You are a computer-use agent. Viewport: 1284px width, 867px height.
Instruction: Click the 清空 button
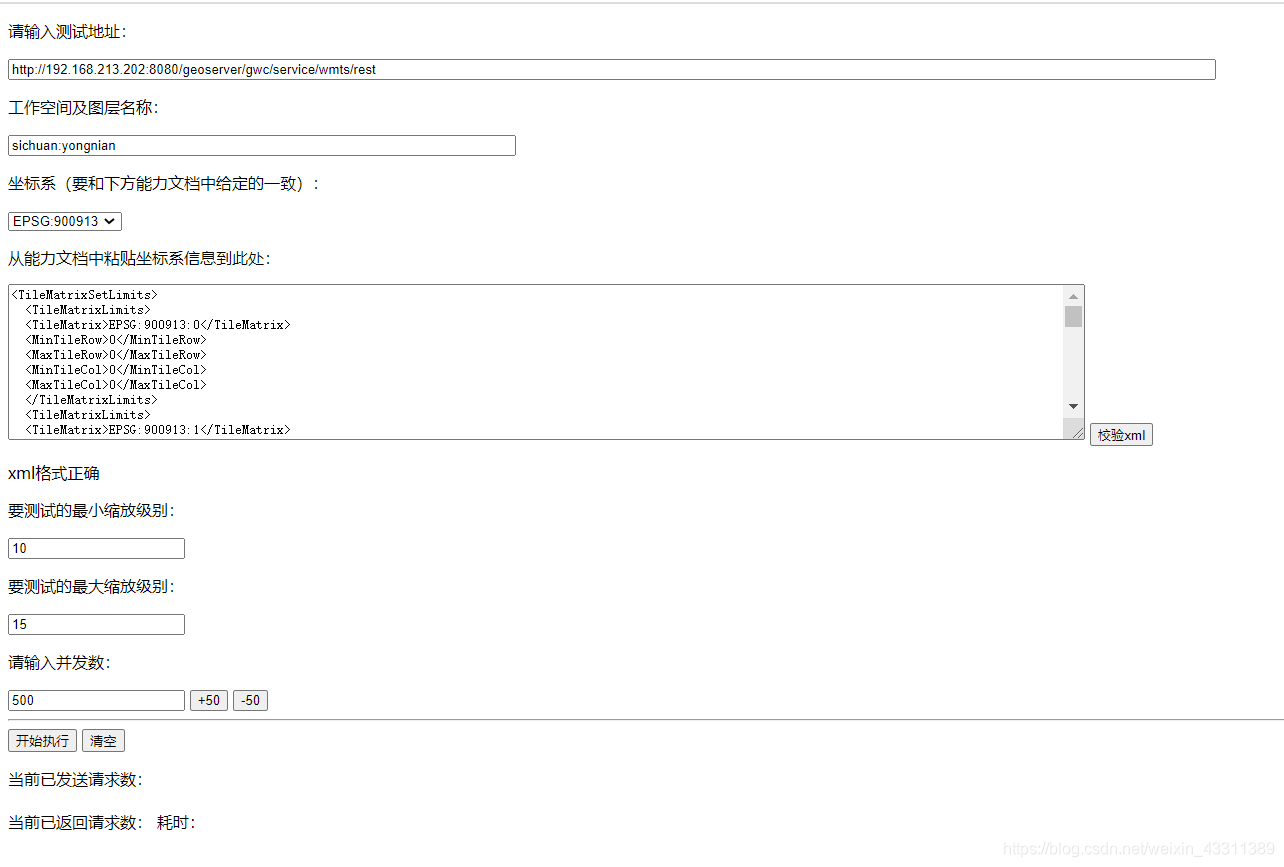point(103,741)
